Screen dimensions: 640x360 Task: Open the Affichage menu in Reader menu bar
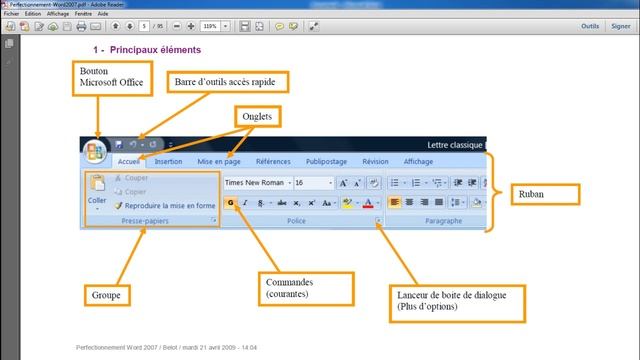tap(58, 13)
